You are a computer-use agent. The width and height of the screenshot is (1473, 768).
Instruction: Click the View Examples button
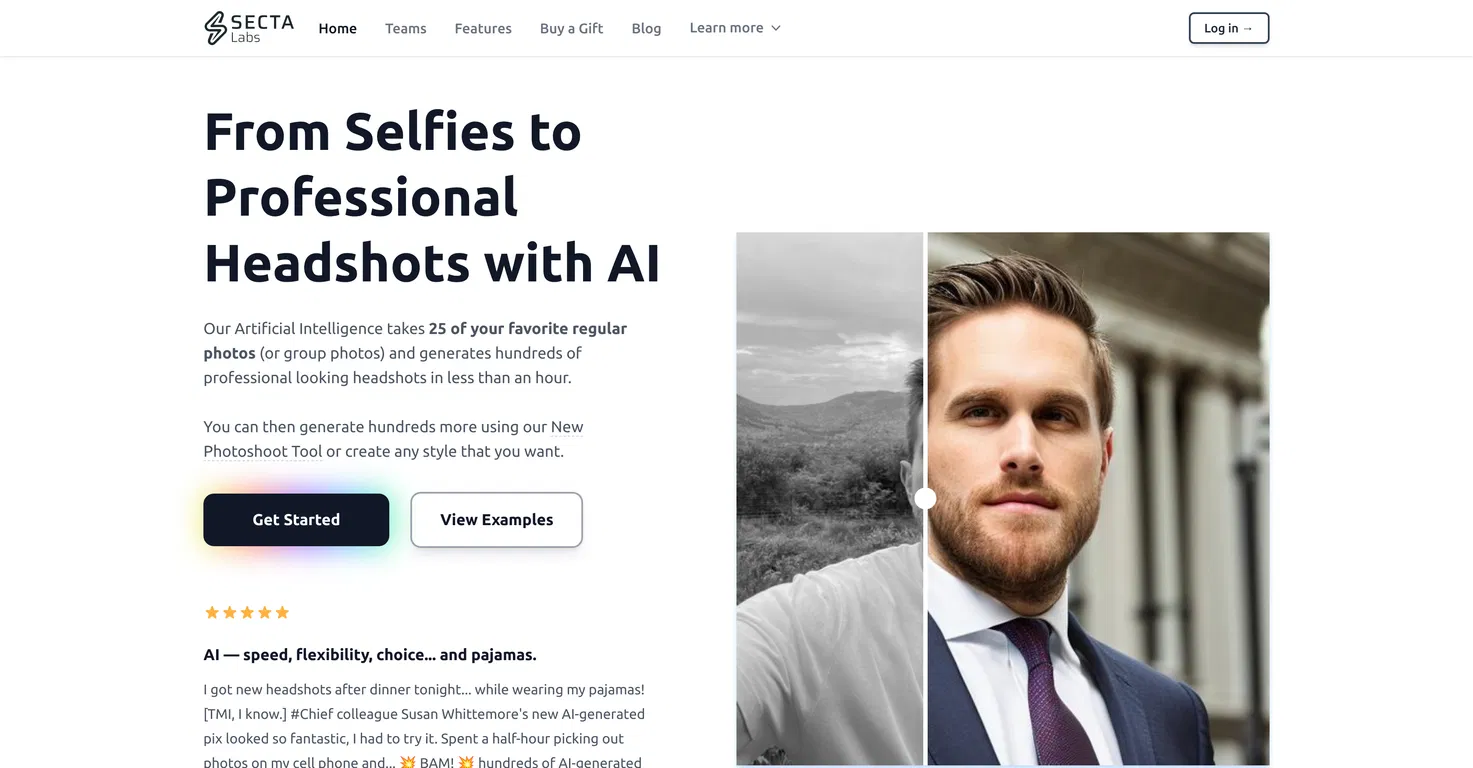click(x=497, y=520)
